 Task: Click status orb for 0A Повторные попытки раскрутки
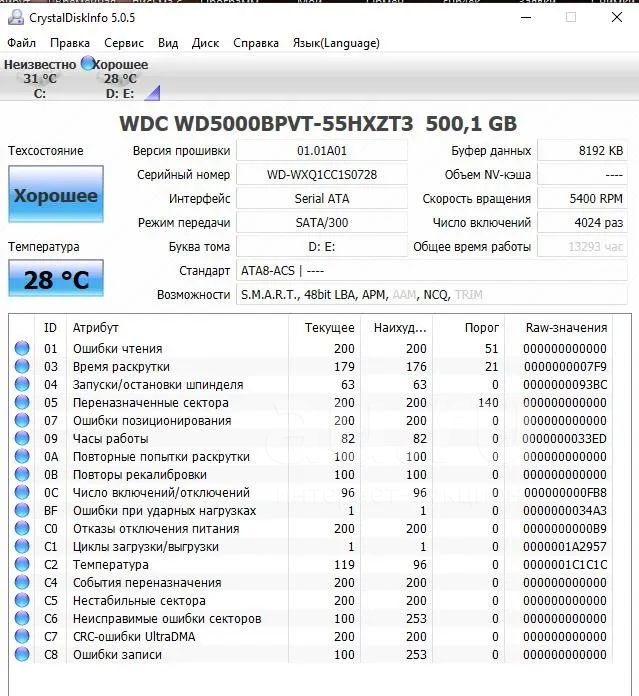tap(22, 456)
